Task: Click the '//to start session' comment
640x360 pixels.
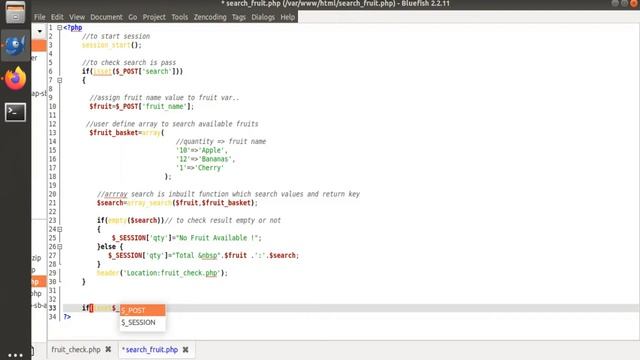Action: coord(116,36)
